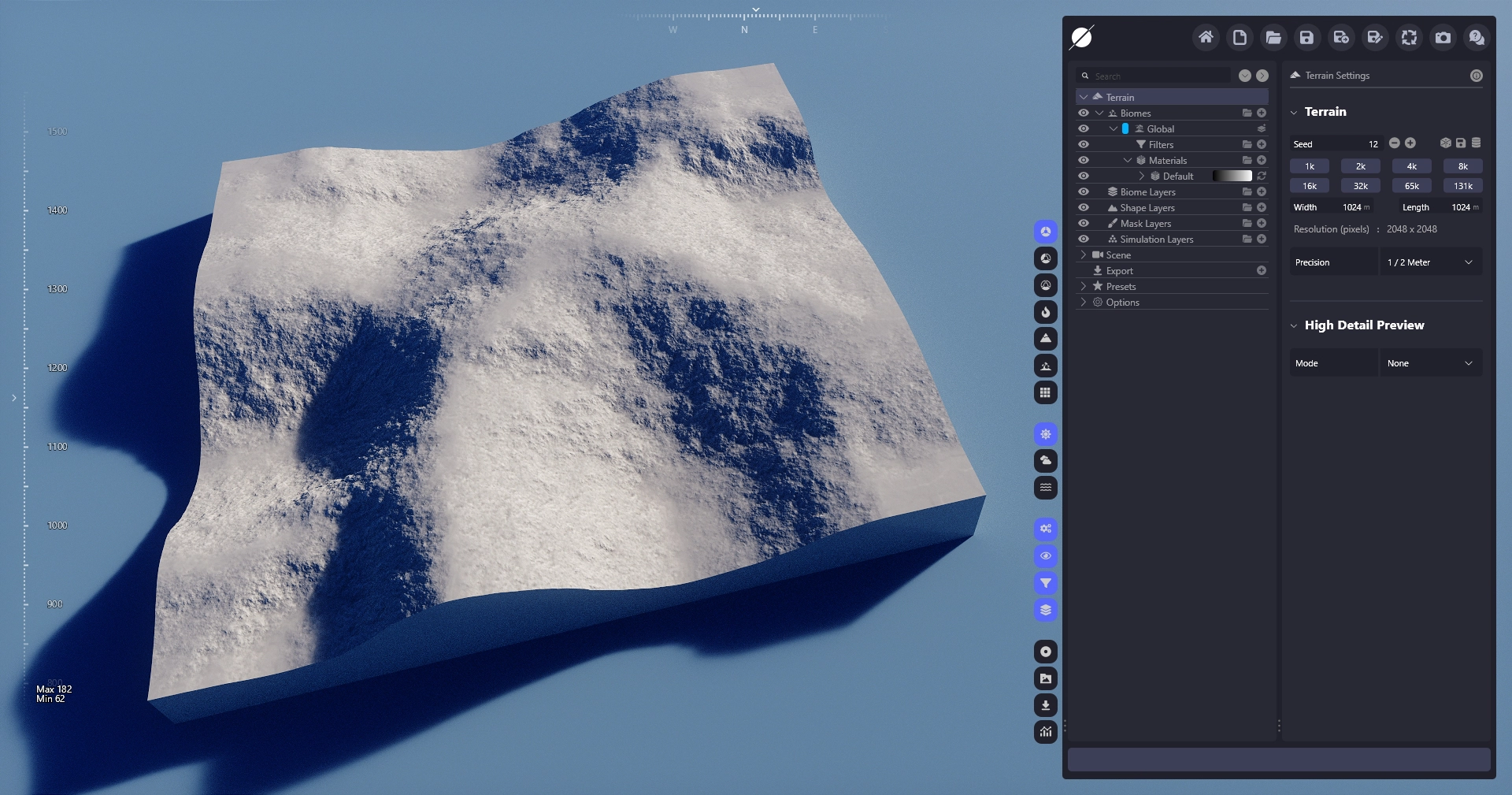1512x795 pixels.
Task: Click the refresh terrain icon in toolbar
Action: 1409,38
